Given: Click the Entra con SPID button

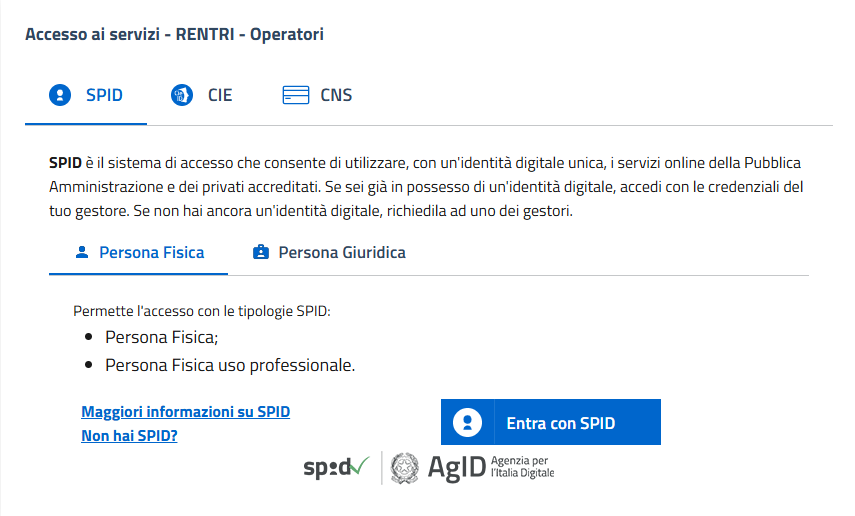Looking at the screenshot, I should tap(551, 422).
